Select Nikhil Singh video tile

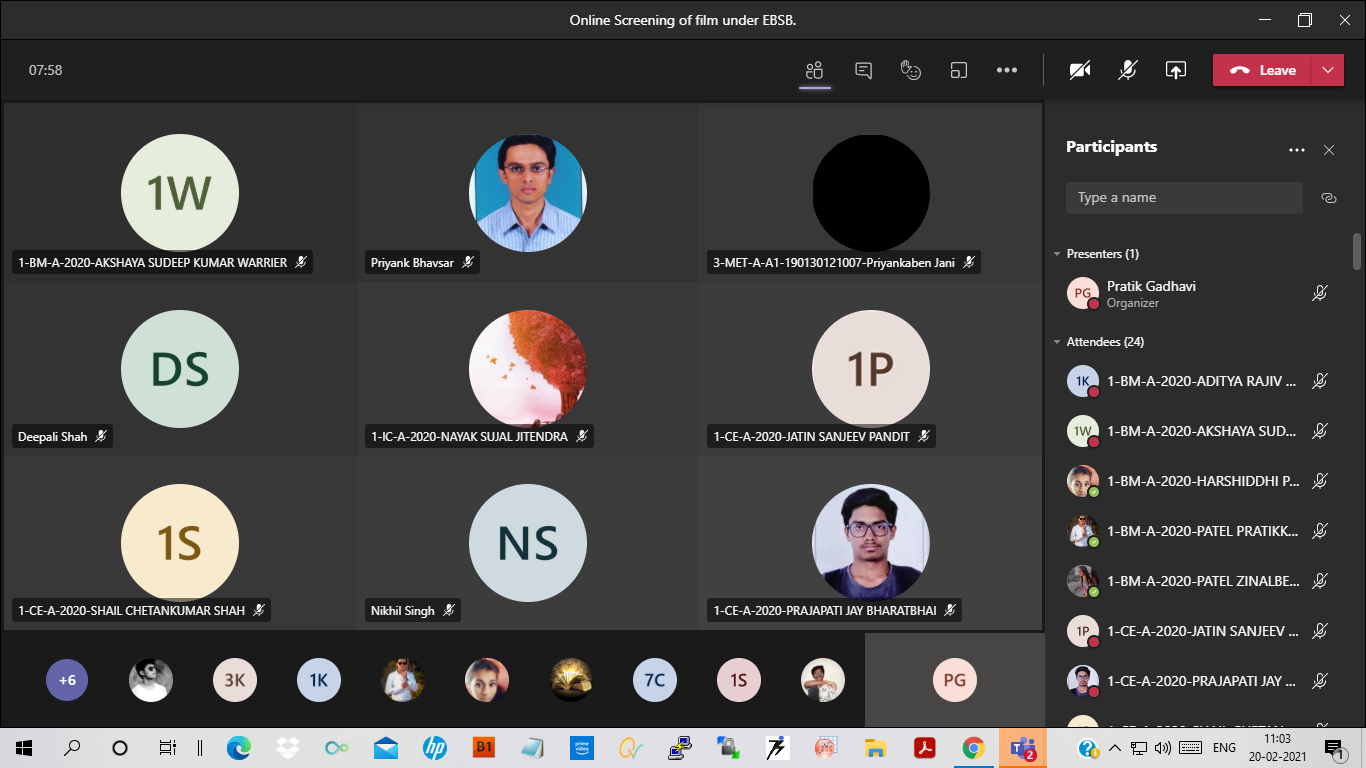pyautogui.click(x=528, y=543)
